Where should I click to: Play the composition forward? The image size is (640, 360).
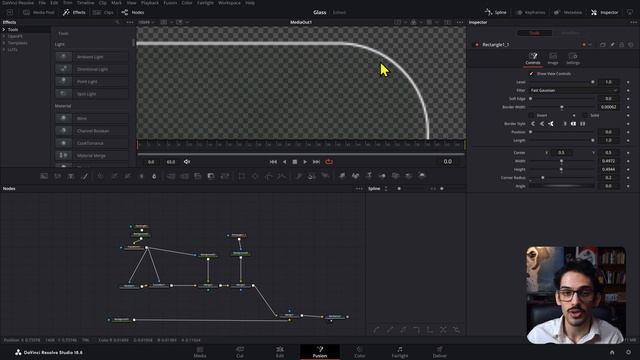click(x=305, y=162)
